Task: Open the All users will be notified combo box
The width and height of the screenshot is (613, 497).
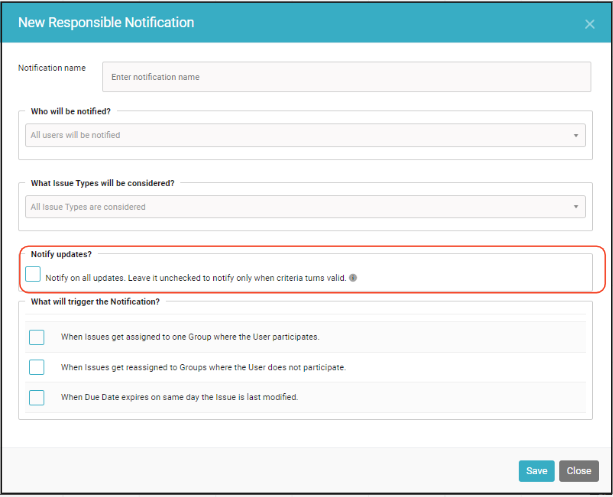Action: click(305, 135)
